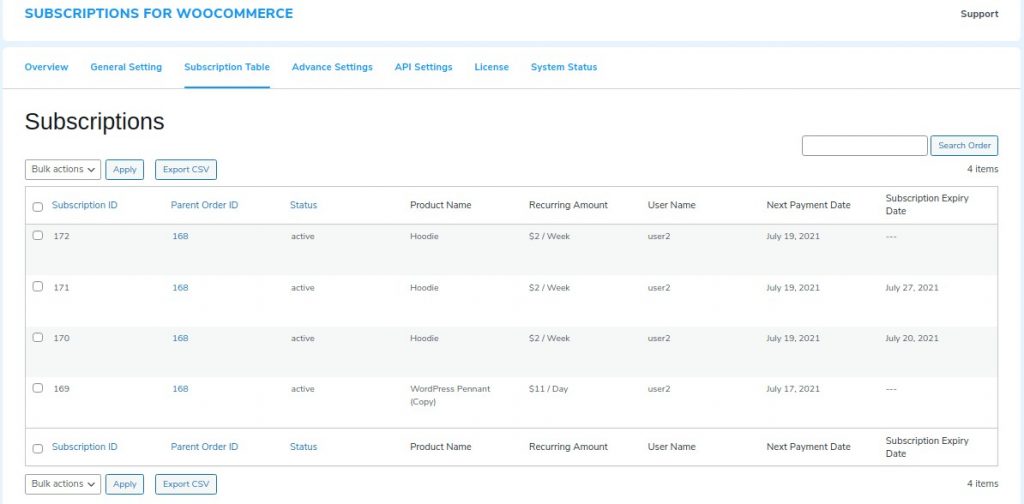Click the July 17, 2021 next payment date
This screenshot has height=504, width=1024.
pyautogui.click(x=793, y=388)
